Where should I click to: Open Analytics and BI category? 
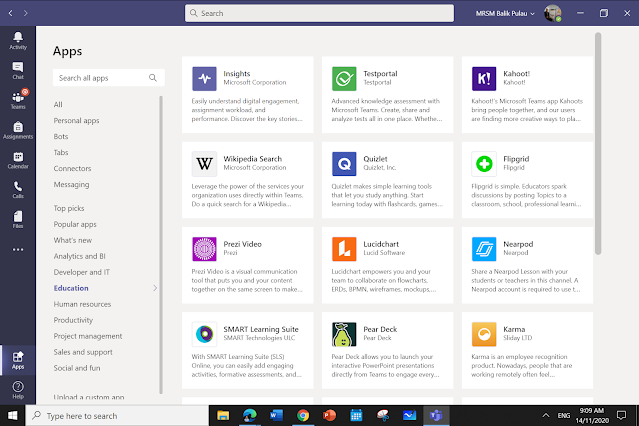tap(79, 256)
